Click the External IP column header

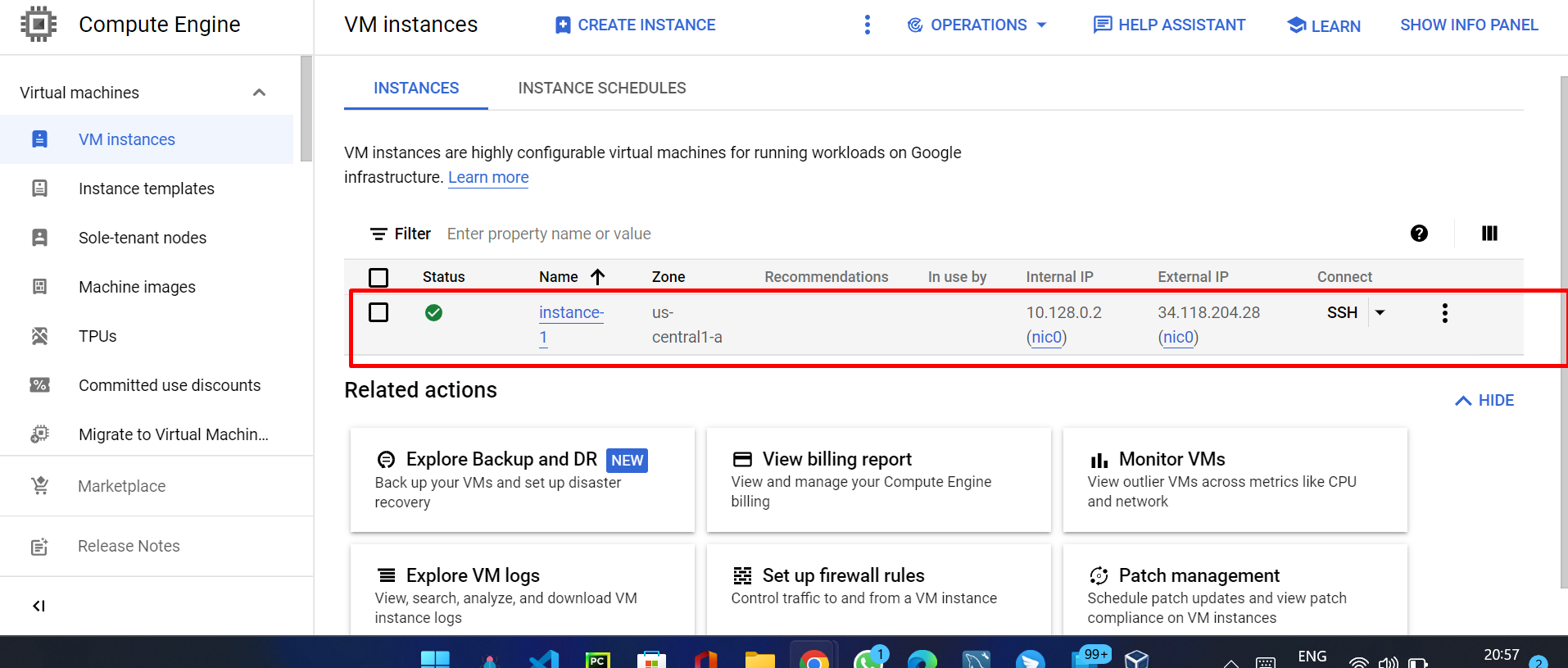tap(1193, 277)
